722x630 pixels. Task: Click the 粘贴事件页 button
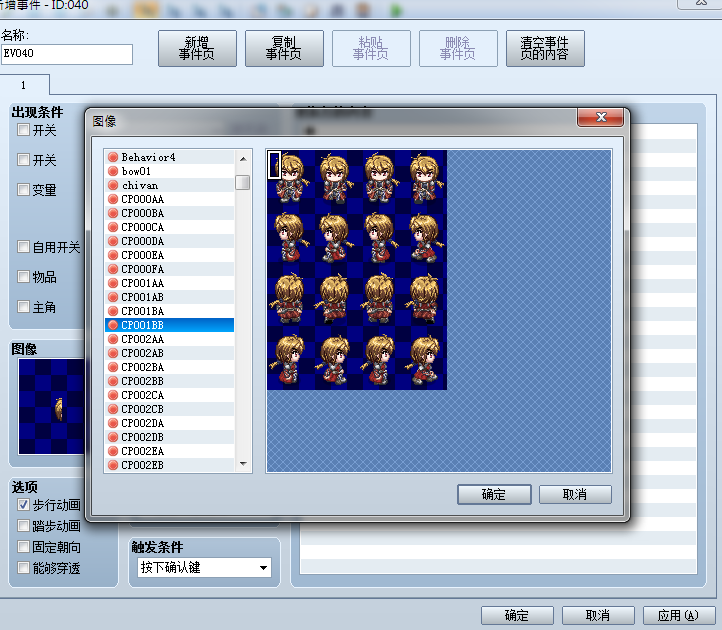tap(371, 48)
